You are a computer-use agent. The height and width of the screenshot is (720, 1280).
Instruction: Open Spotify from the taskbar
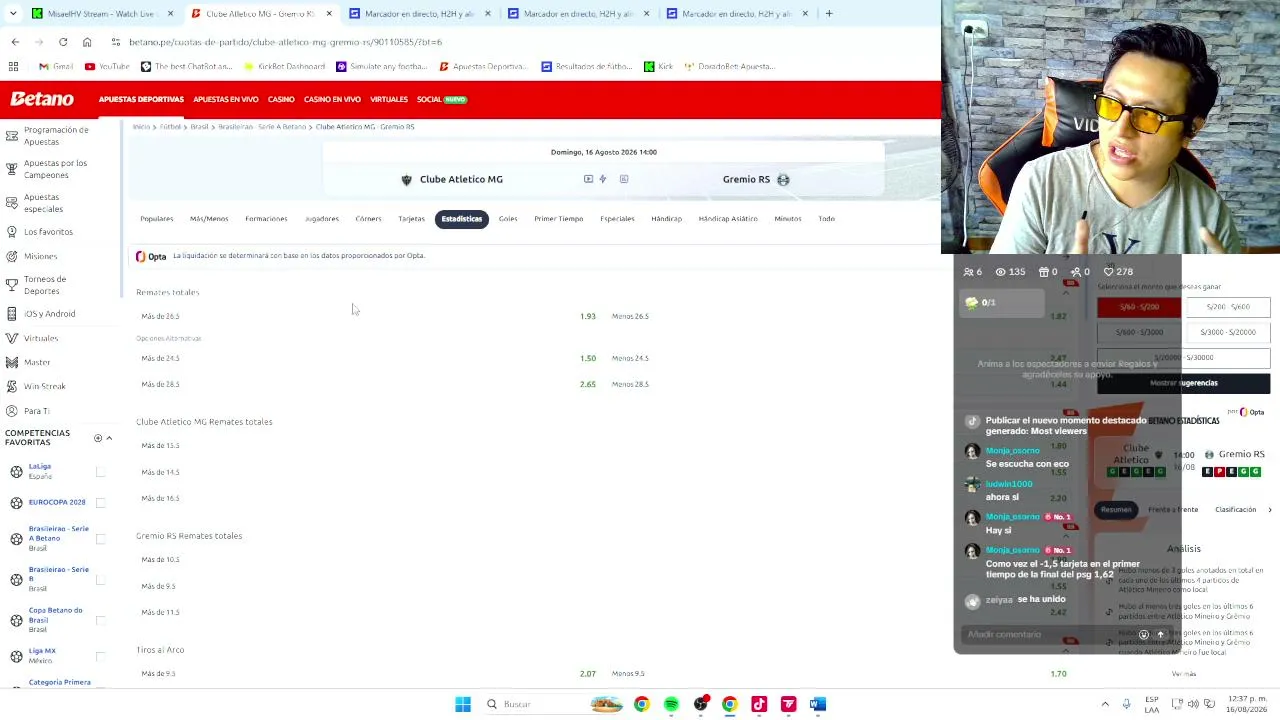pos(671,704)
